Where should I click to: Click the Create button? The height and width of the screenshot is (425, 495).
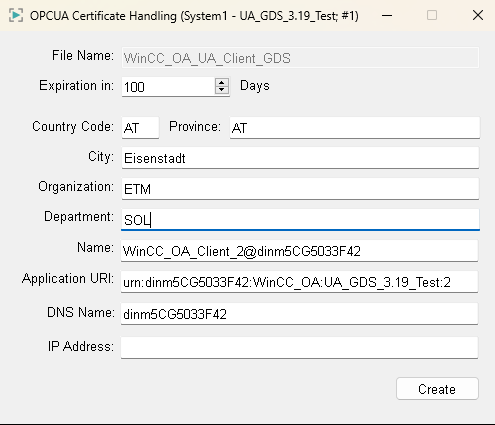(x=437, y=389)
